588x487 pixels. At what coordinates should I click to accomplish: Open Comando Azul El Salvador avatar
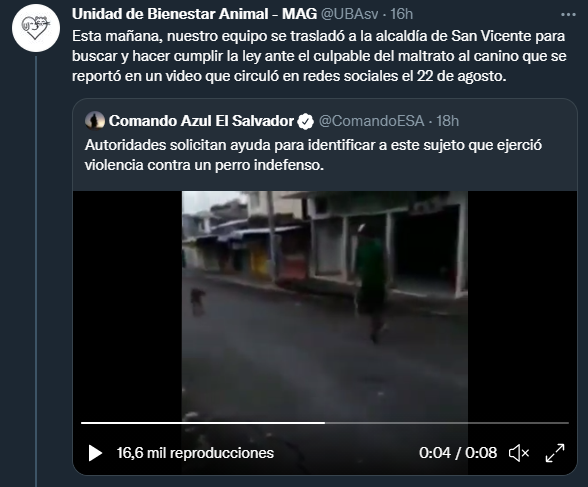[94, 121]
